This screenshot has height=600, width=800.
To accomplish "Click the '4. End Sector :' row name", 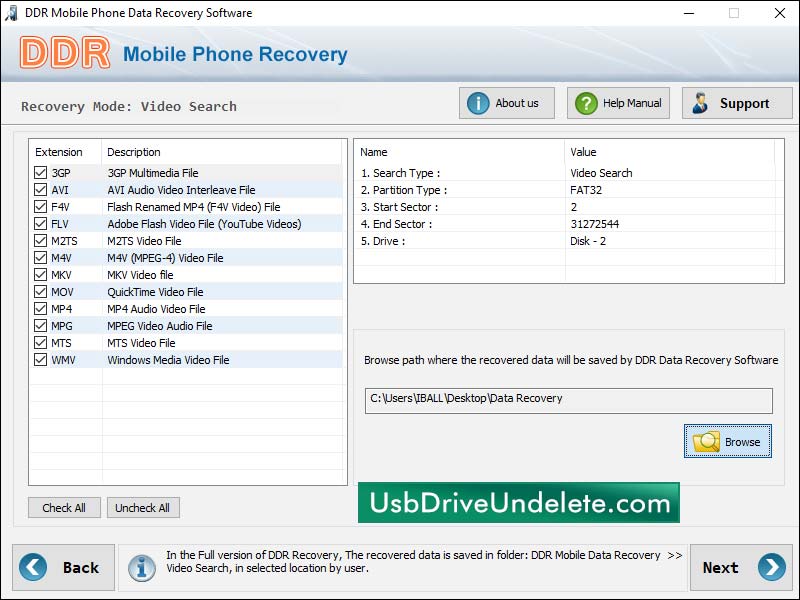I will (396, 224).
